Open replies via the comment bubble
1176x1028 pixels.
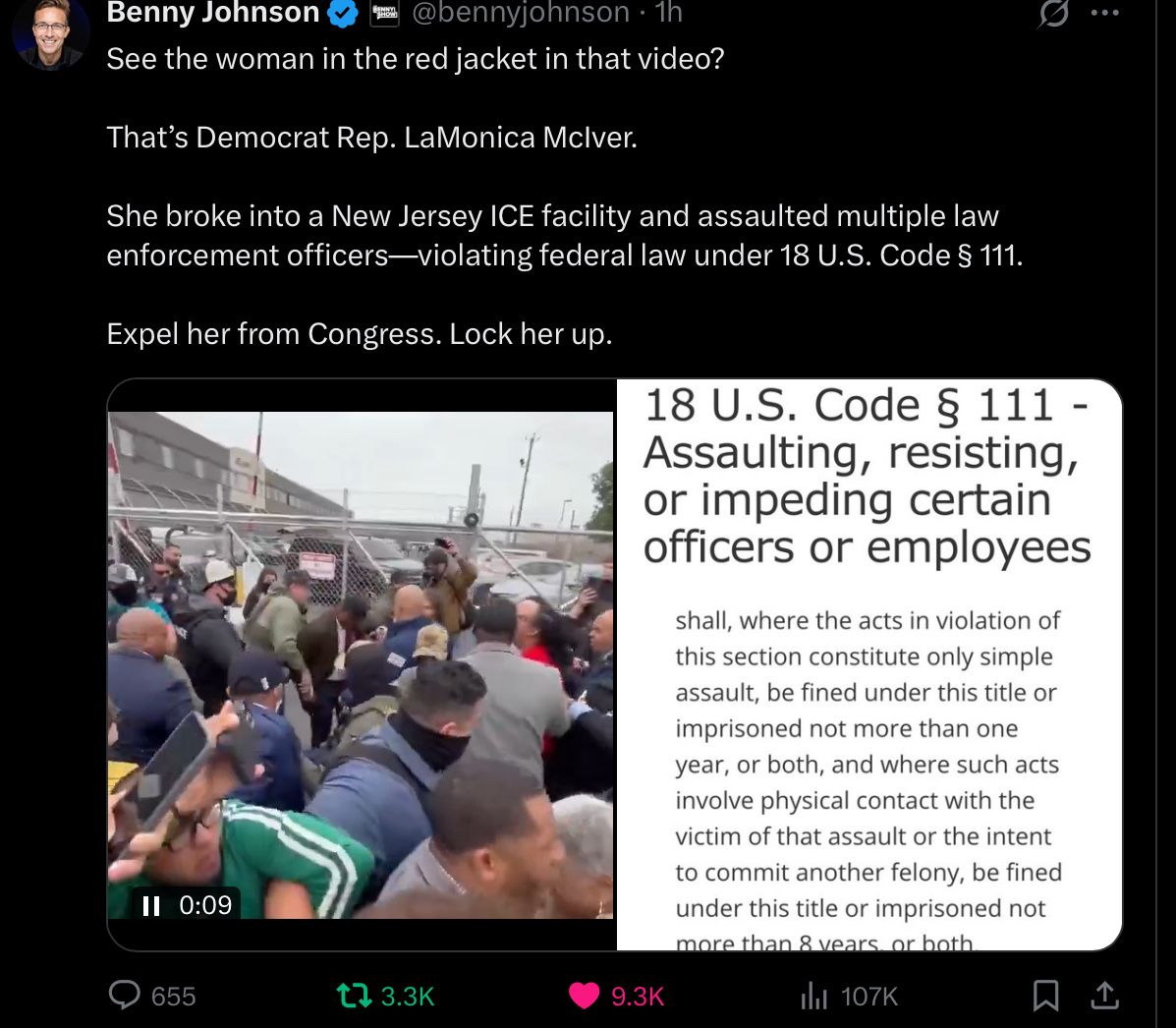coord(125,995)
